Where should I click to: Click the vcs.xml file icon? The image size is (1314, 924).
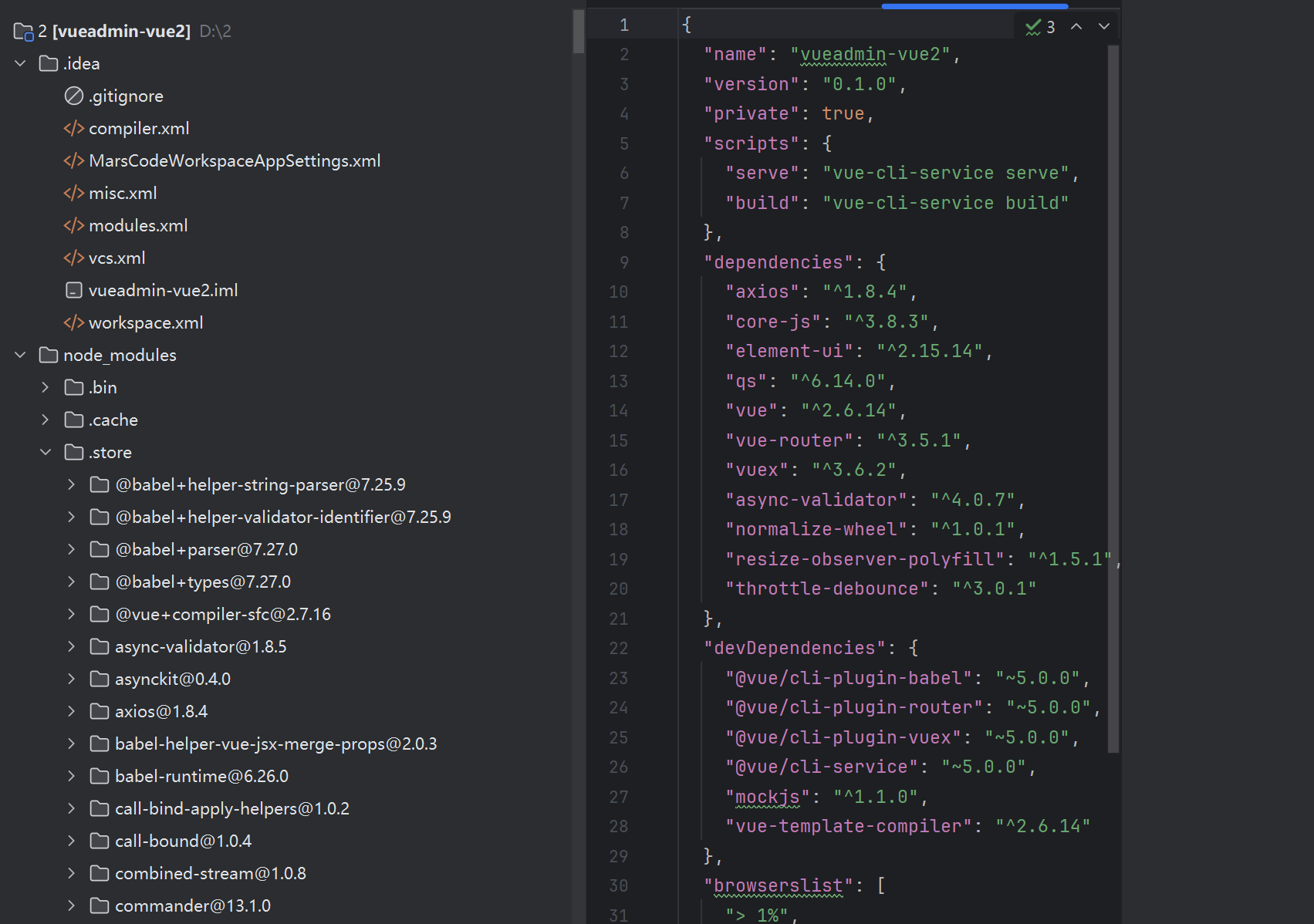tap(74, 258)
